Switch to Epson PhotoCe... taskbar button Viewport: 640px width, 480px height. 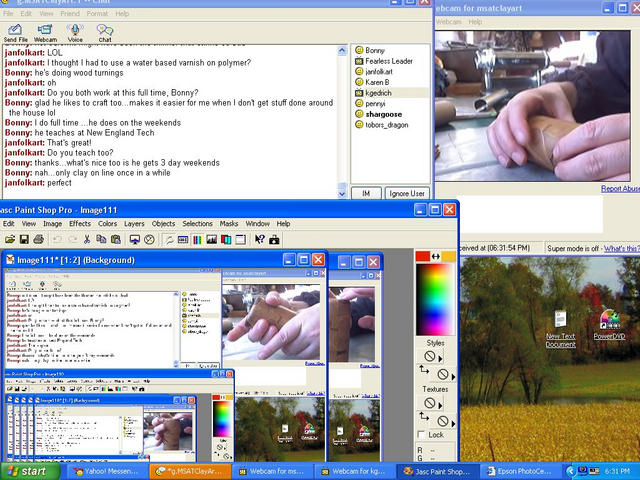click(x=520, y=471)
